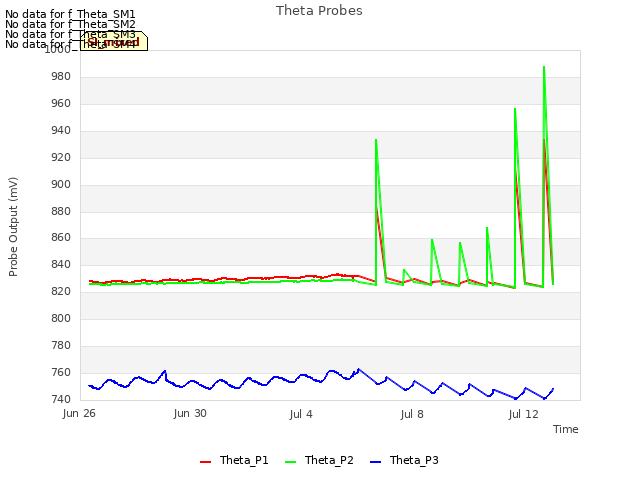Image resolution: width=640 pixels, height=480 pixels.
Task: Click the tallest green spike peak near 988
Action: [x=544, y=67]
